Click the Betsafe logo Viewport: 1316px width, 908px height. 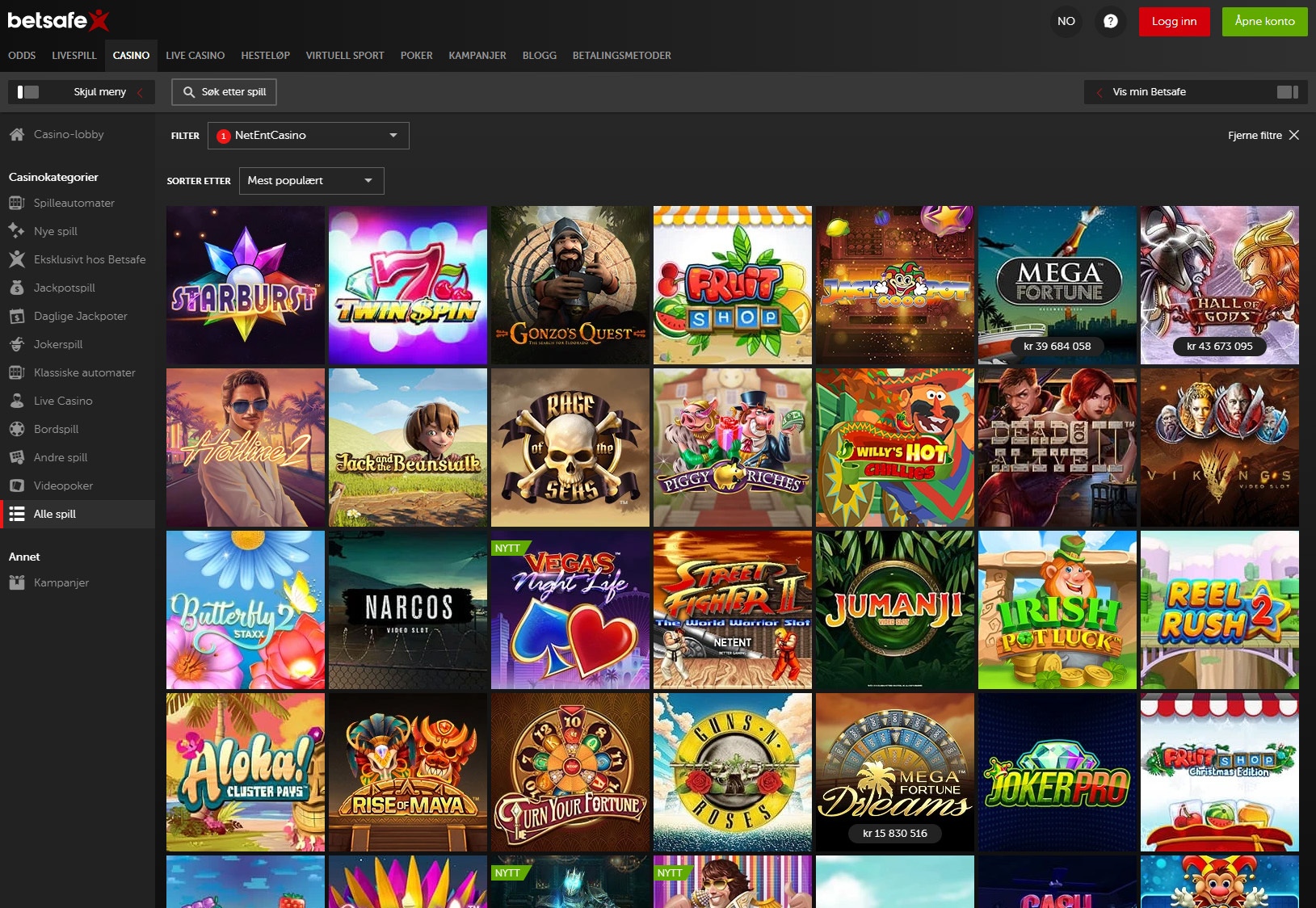click(57, 20)
